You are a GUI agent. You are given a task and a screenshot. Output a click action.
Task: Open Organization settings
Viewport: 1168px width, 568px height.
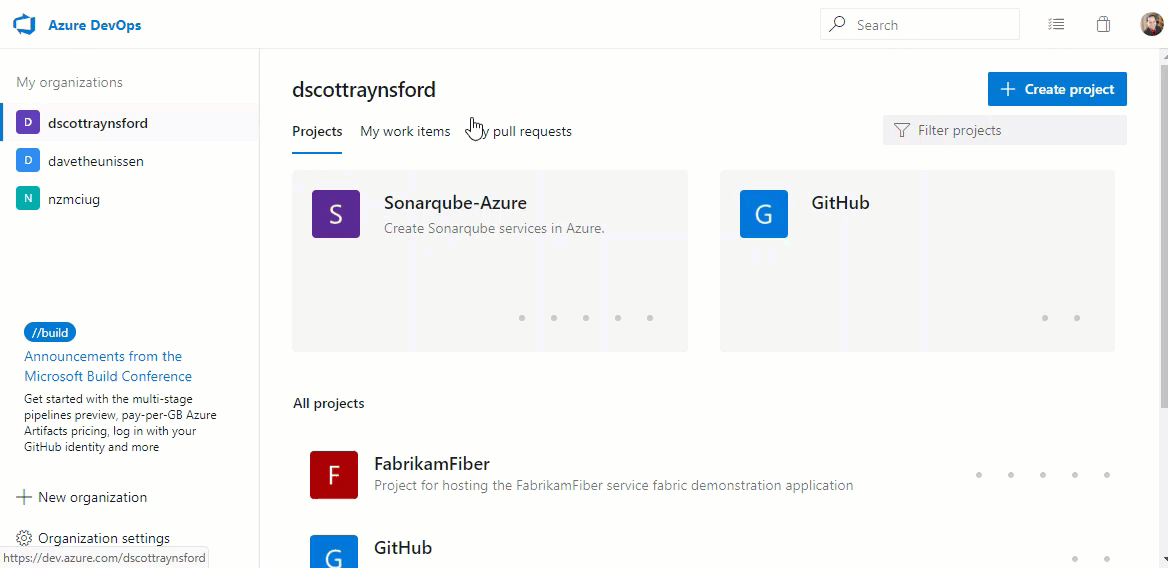coord(104,538)
